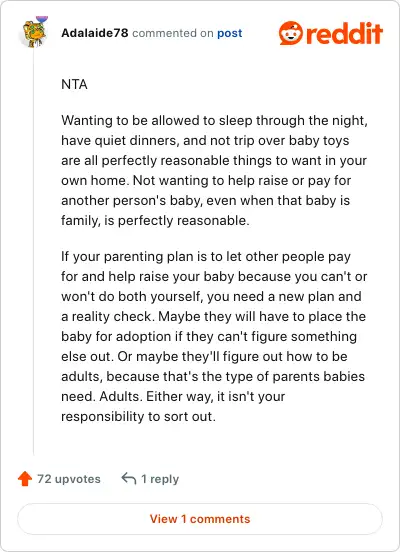Click Adalaide78's avatar image
Screen dimensions: 400x552
tap(35, 32)
